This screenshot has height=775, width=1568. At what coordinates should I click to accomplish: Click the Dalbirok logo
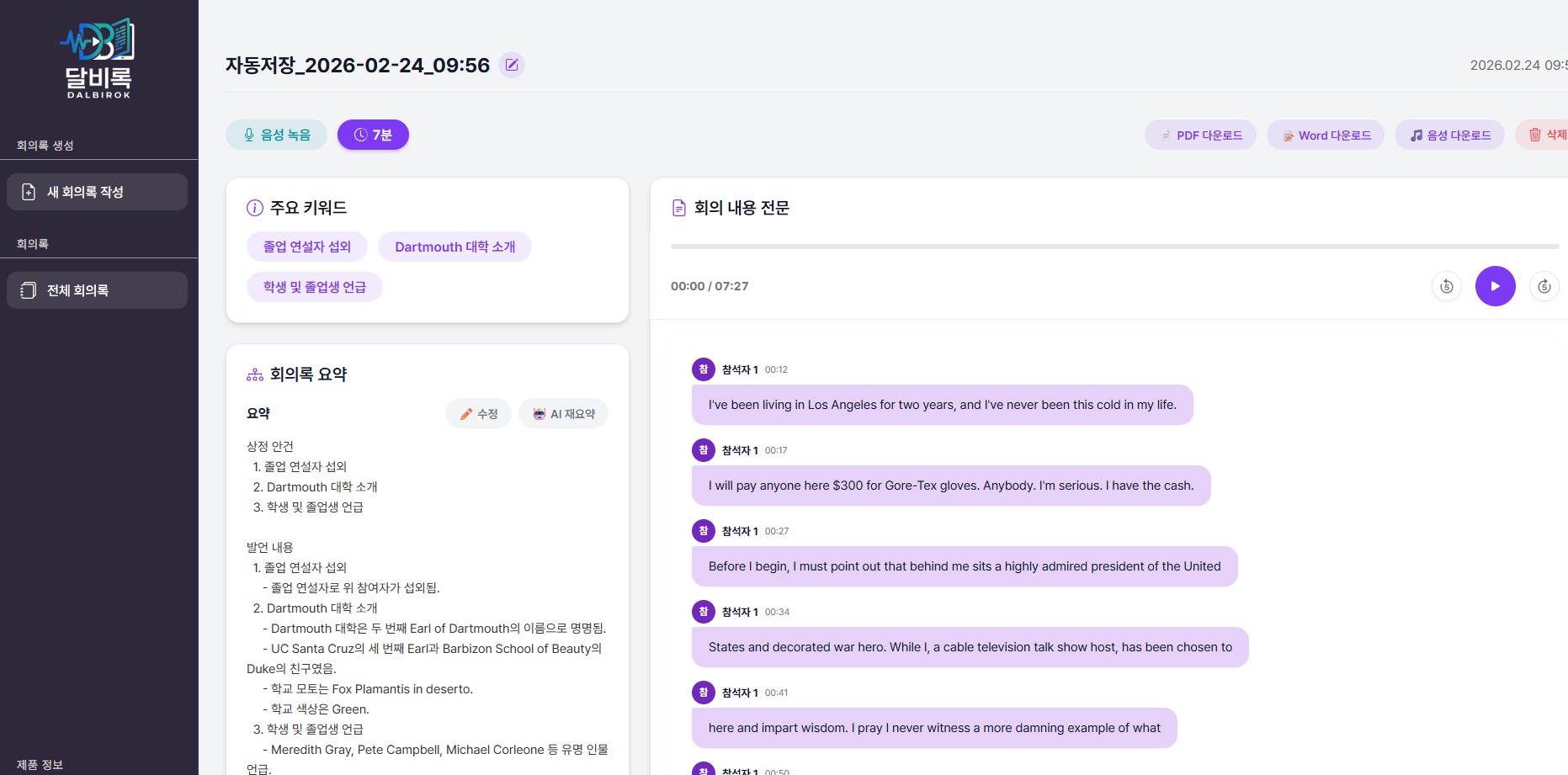click(98, 59)
